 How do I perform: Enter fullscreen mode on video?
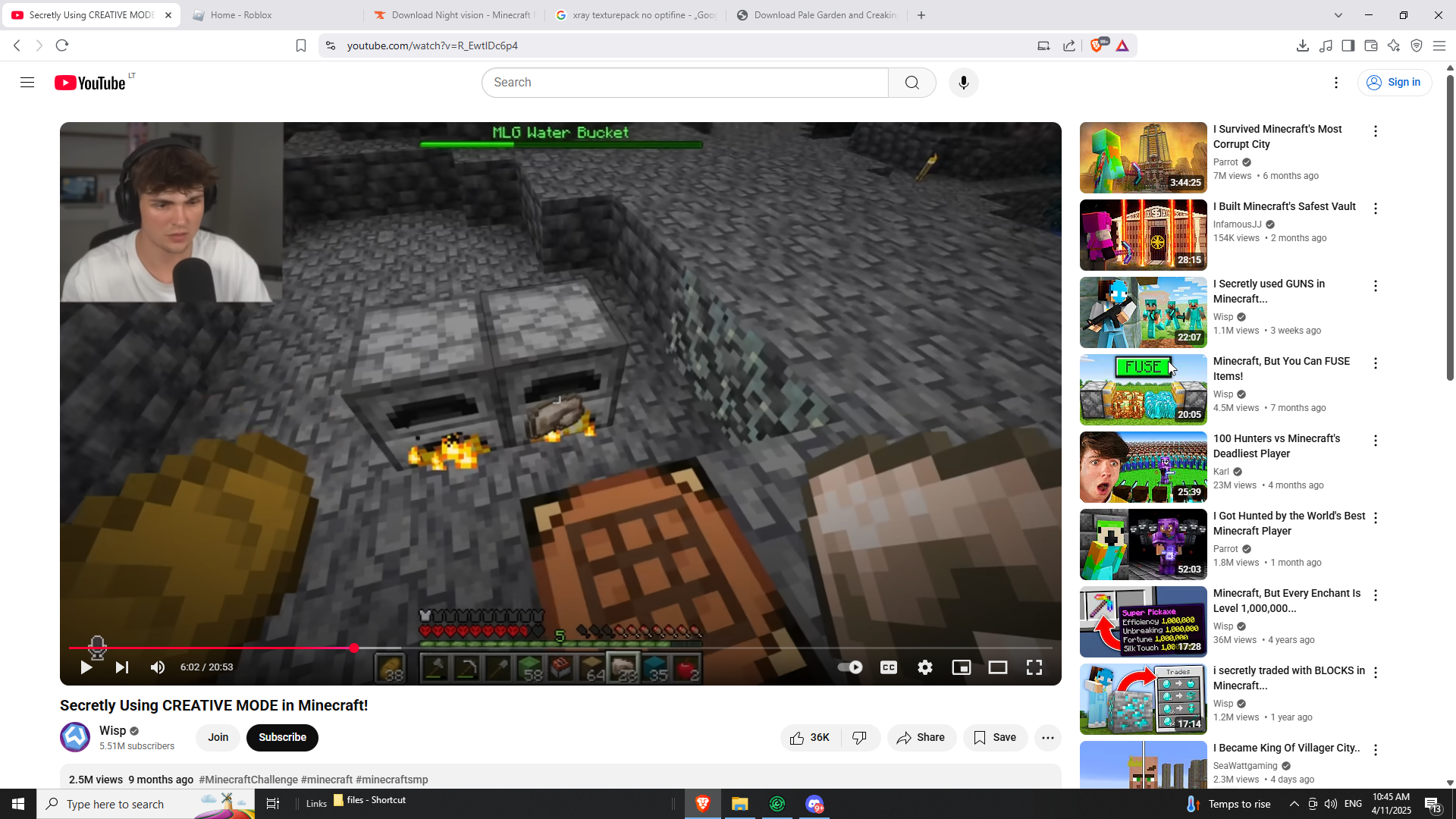click(1034, 667)
